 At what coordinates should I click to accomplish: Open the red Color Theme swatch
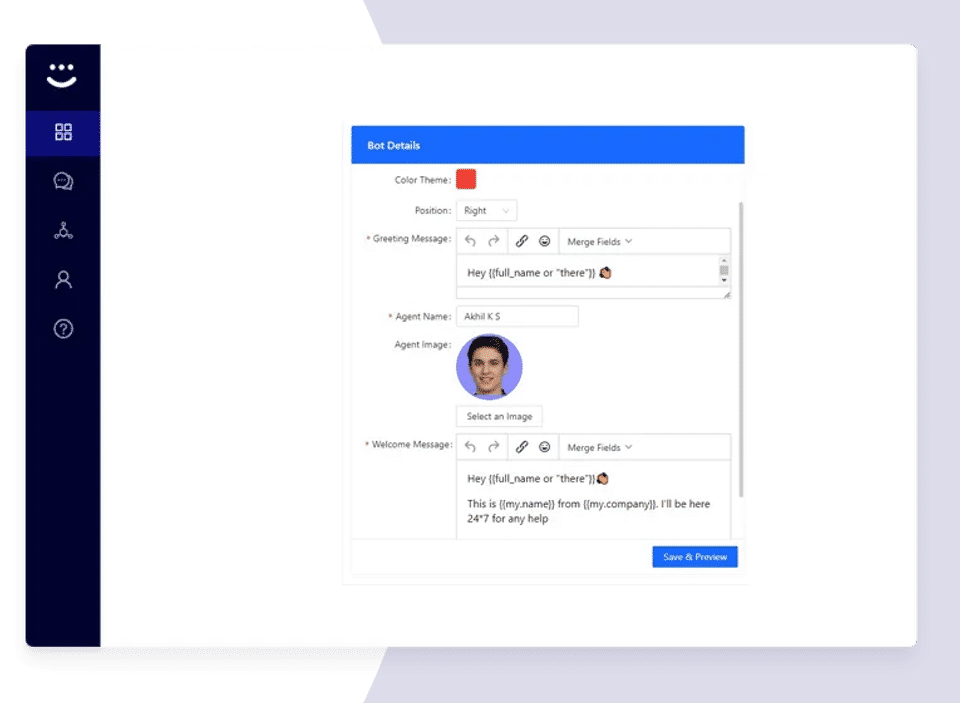(x=466, y=179)
